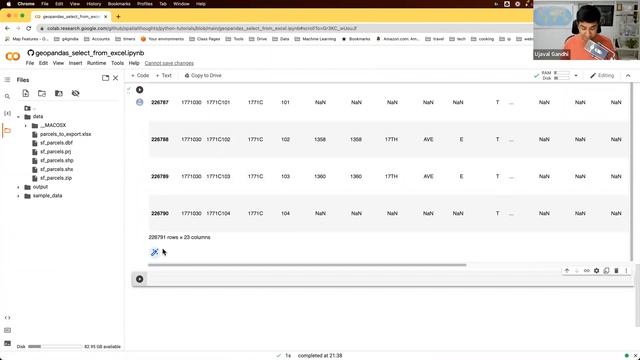The height and width of the screenshot is (360, 640).
Task: Collapse the header with chevron up
Action: point(628,76)
